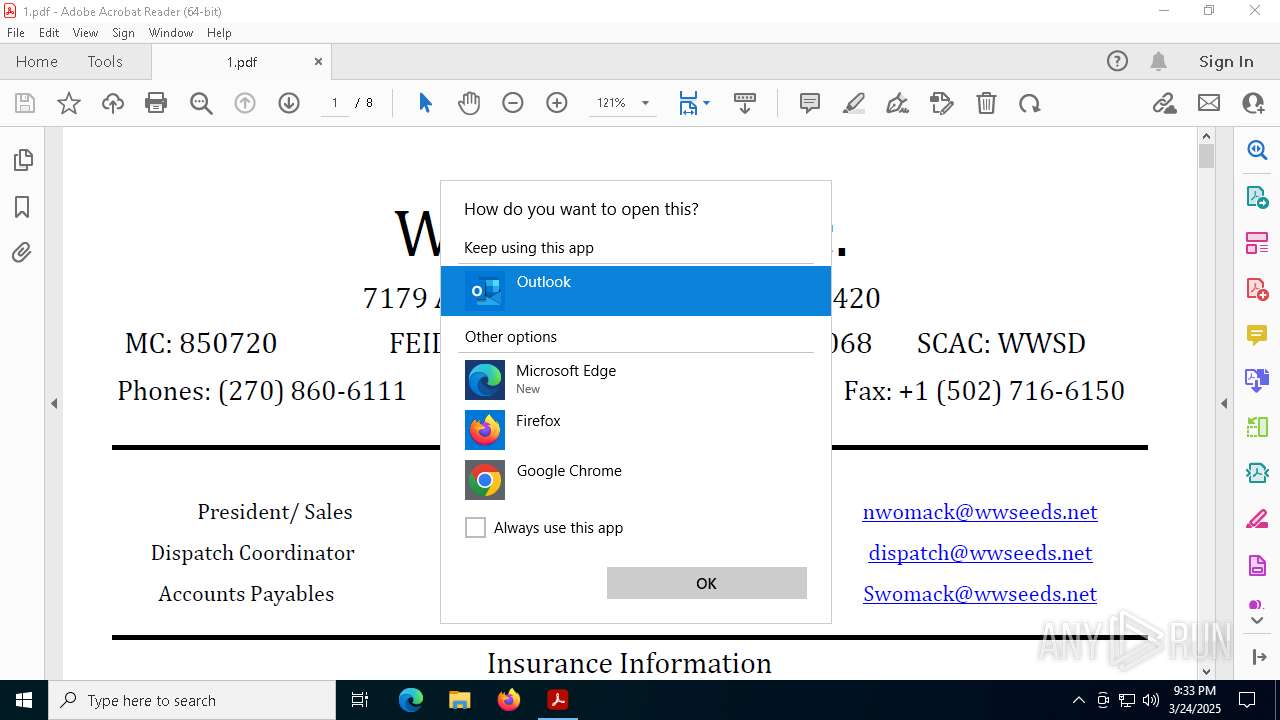The height and width of the screenshot is (720, 1280).
Task: Open Create PDF tool in right pane
Action: click(x=1257, y=289)
